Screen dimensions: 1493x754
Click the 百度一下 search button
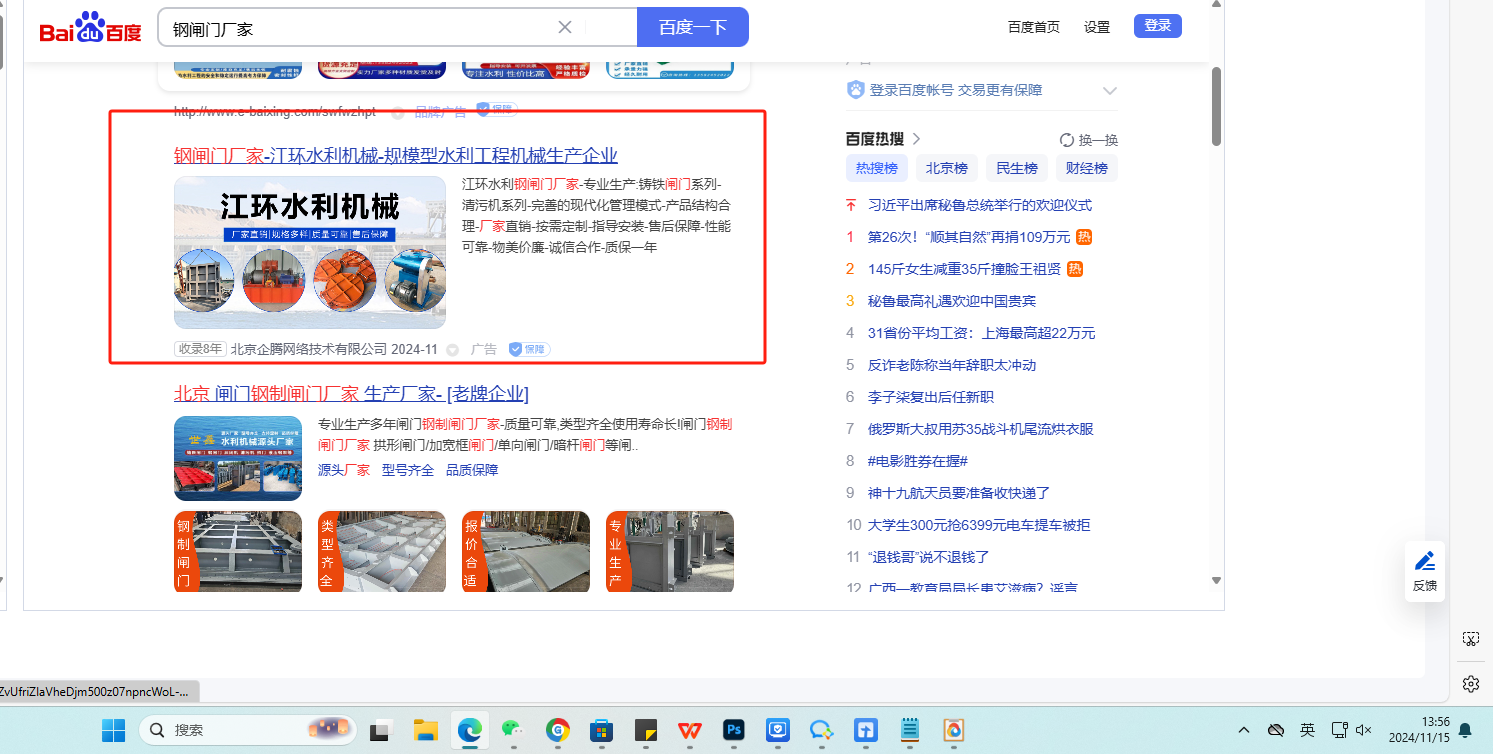pos(692,27)
